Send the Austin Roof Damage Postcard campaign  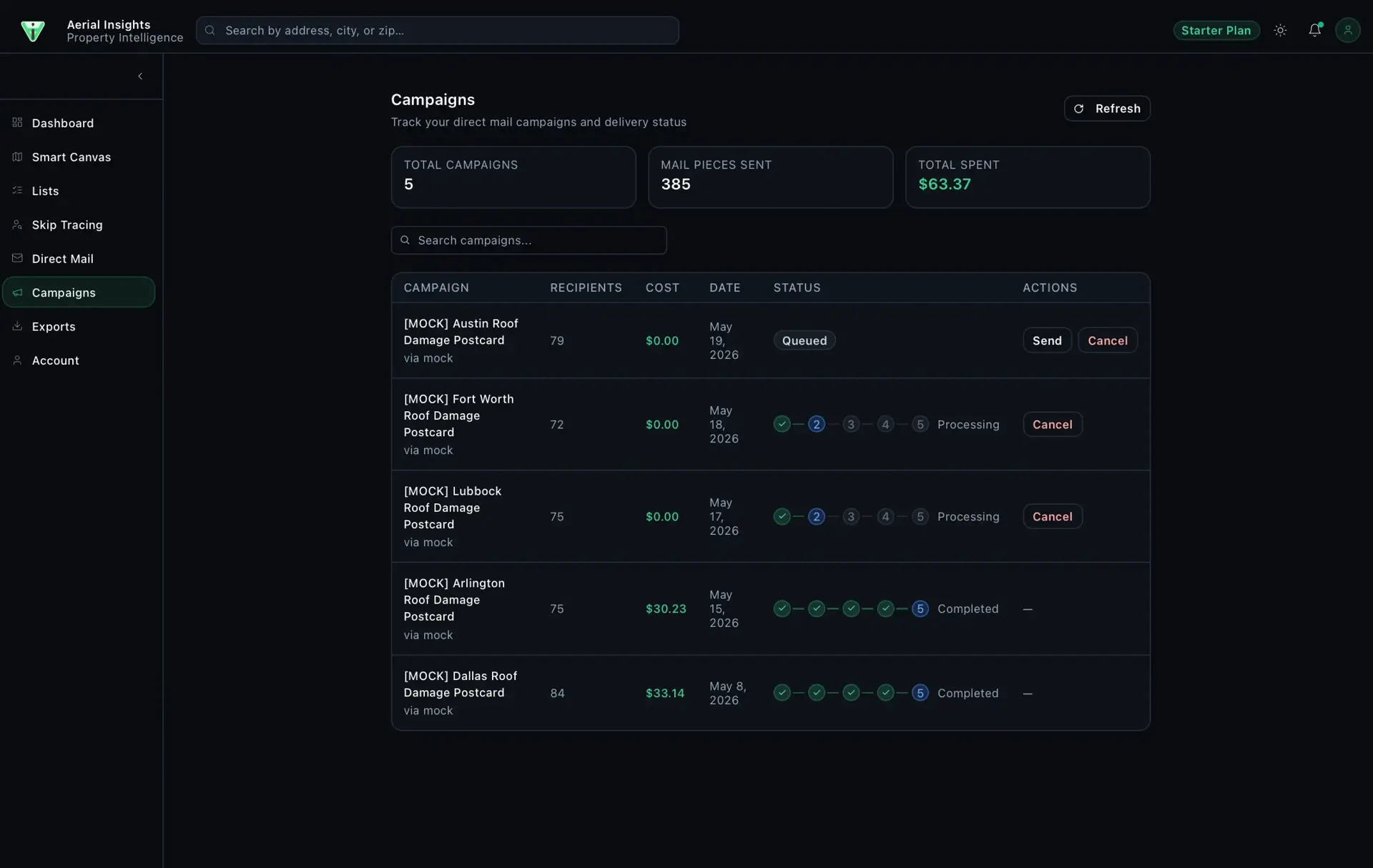1047,340
